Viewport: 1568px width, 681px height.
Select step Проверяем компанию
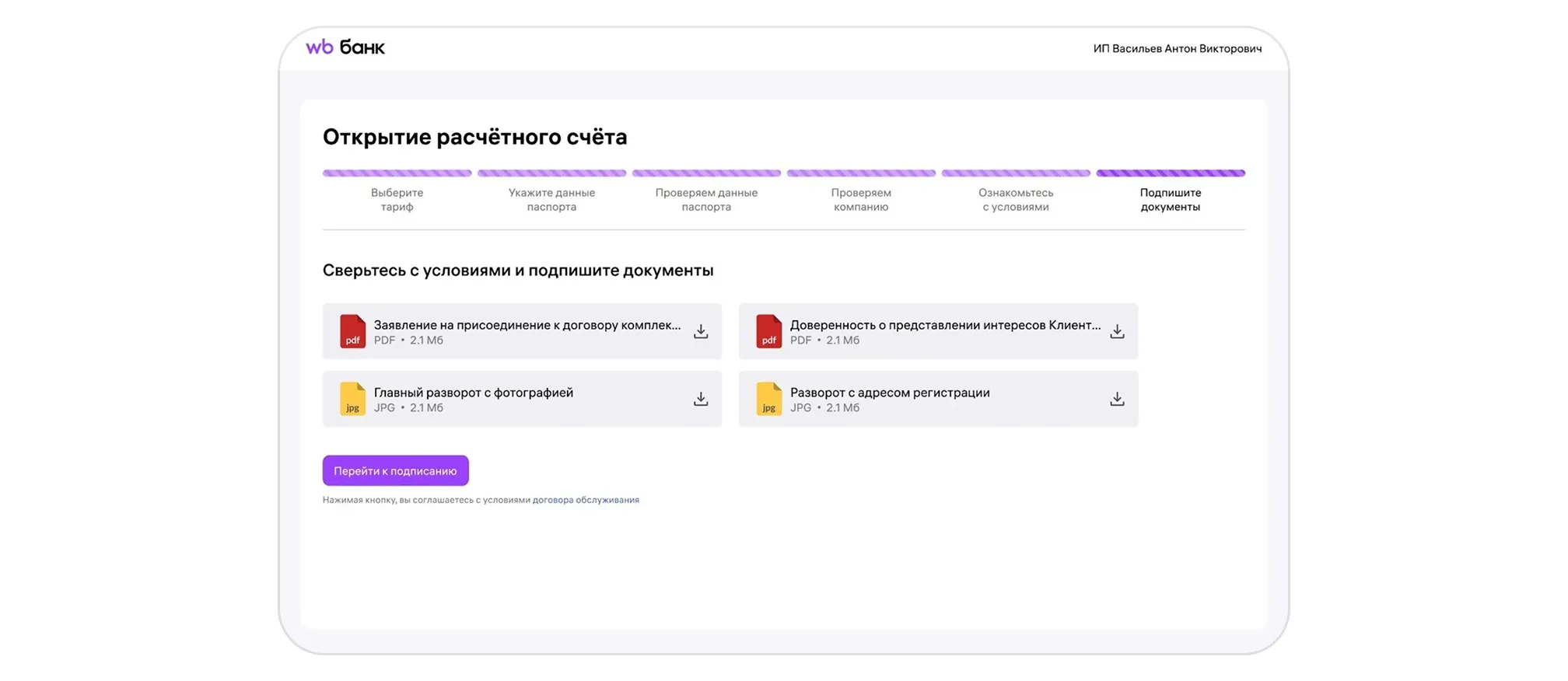tap(861, 200)
